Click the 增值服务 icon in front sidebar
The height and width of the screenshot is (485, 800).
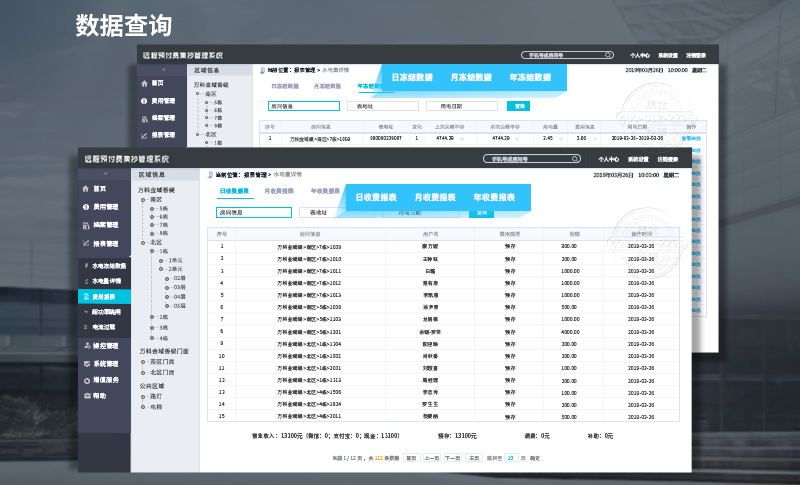[x=85, y=379]
